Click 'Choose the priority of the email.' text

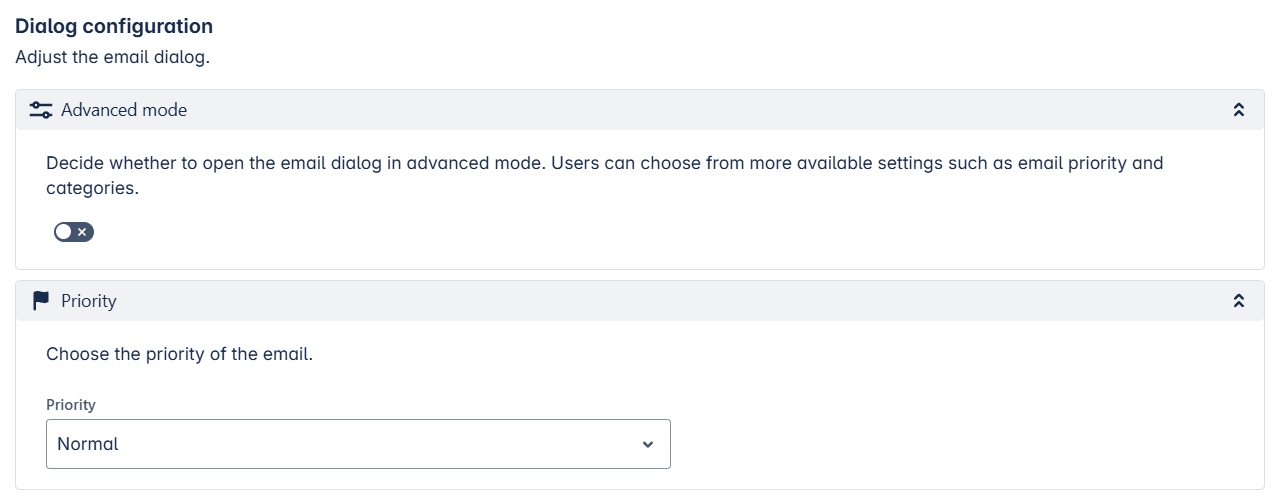180,354
